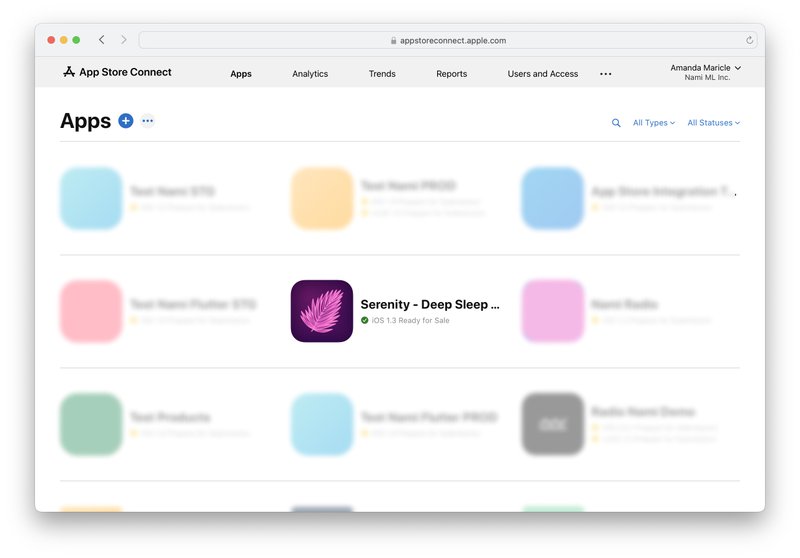Click the Nami ML Inc. team name
The width and height of the screenshot is (800, 558).
(x=707, y=78)
